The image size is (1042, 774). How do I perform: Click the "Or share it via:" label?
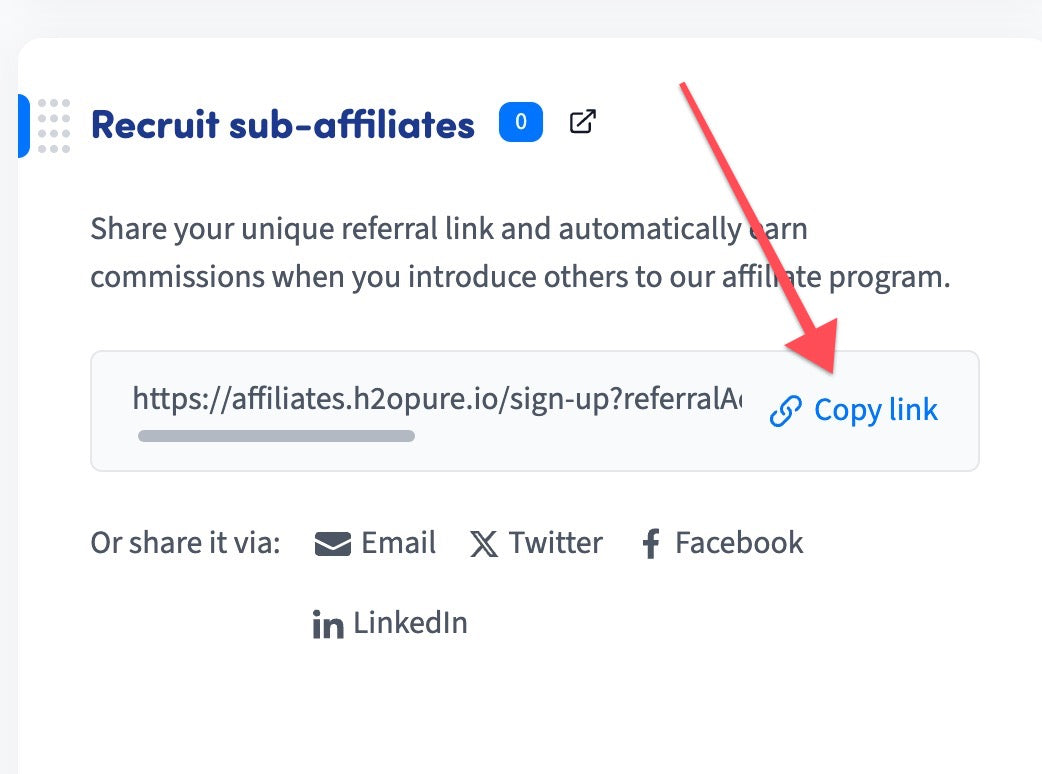(186, 543)
